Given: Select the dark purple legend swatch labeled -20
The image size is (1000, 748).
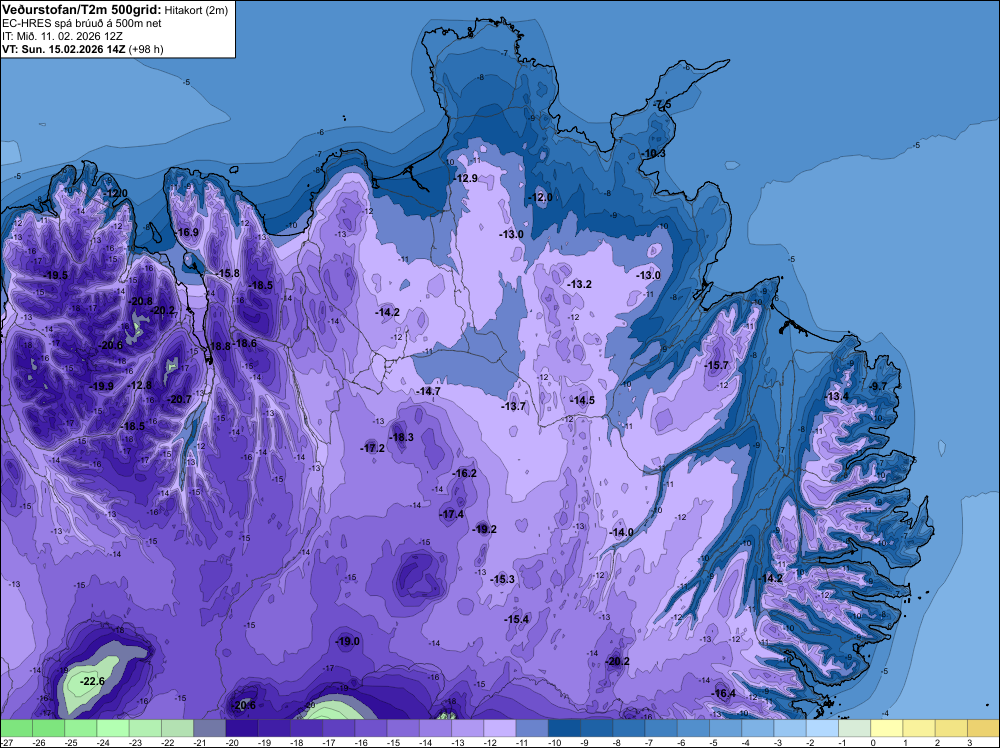Looking at the screenshot, I should (242, 728).
